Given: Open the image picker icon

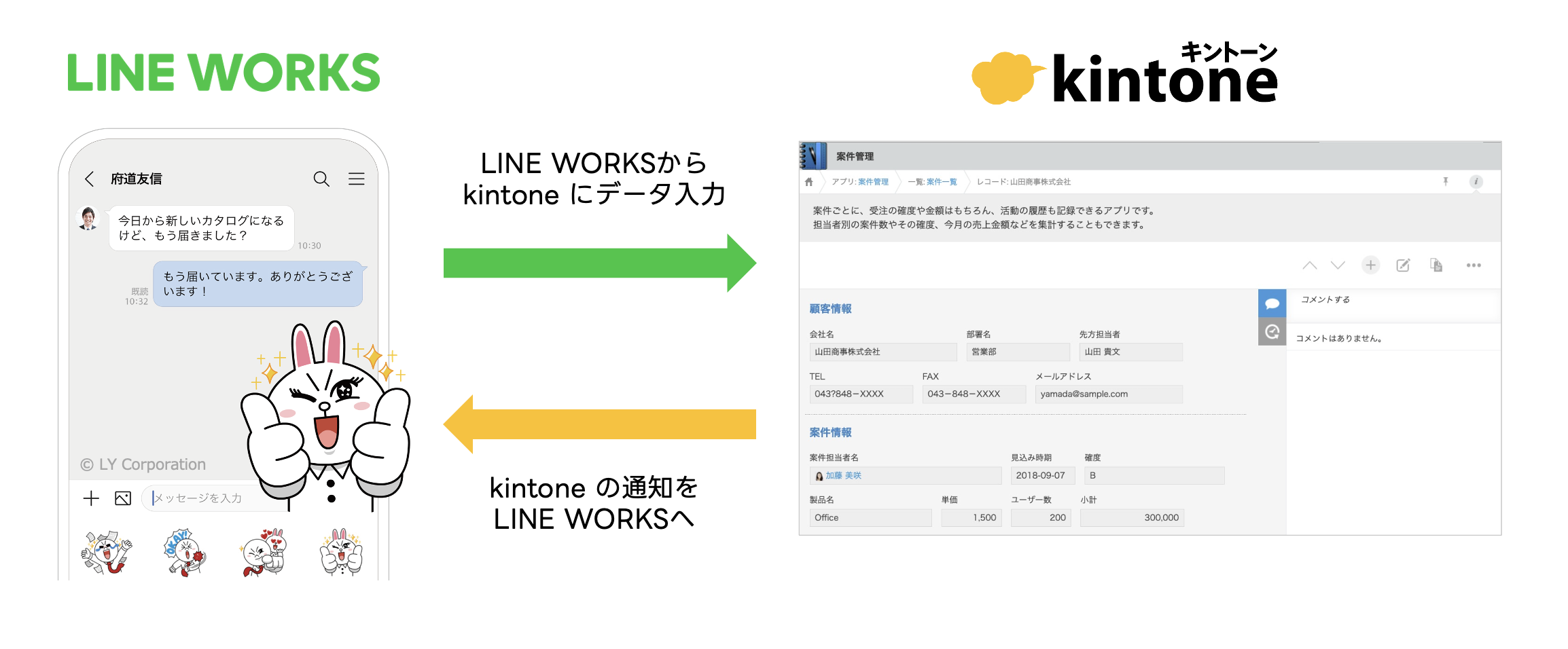Looking at the screenshot, I should pos(123,498).
